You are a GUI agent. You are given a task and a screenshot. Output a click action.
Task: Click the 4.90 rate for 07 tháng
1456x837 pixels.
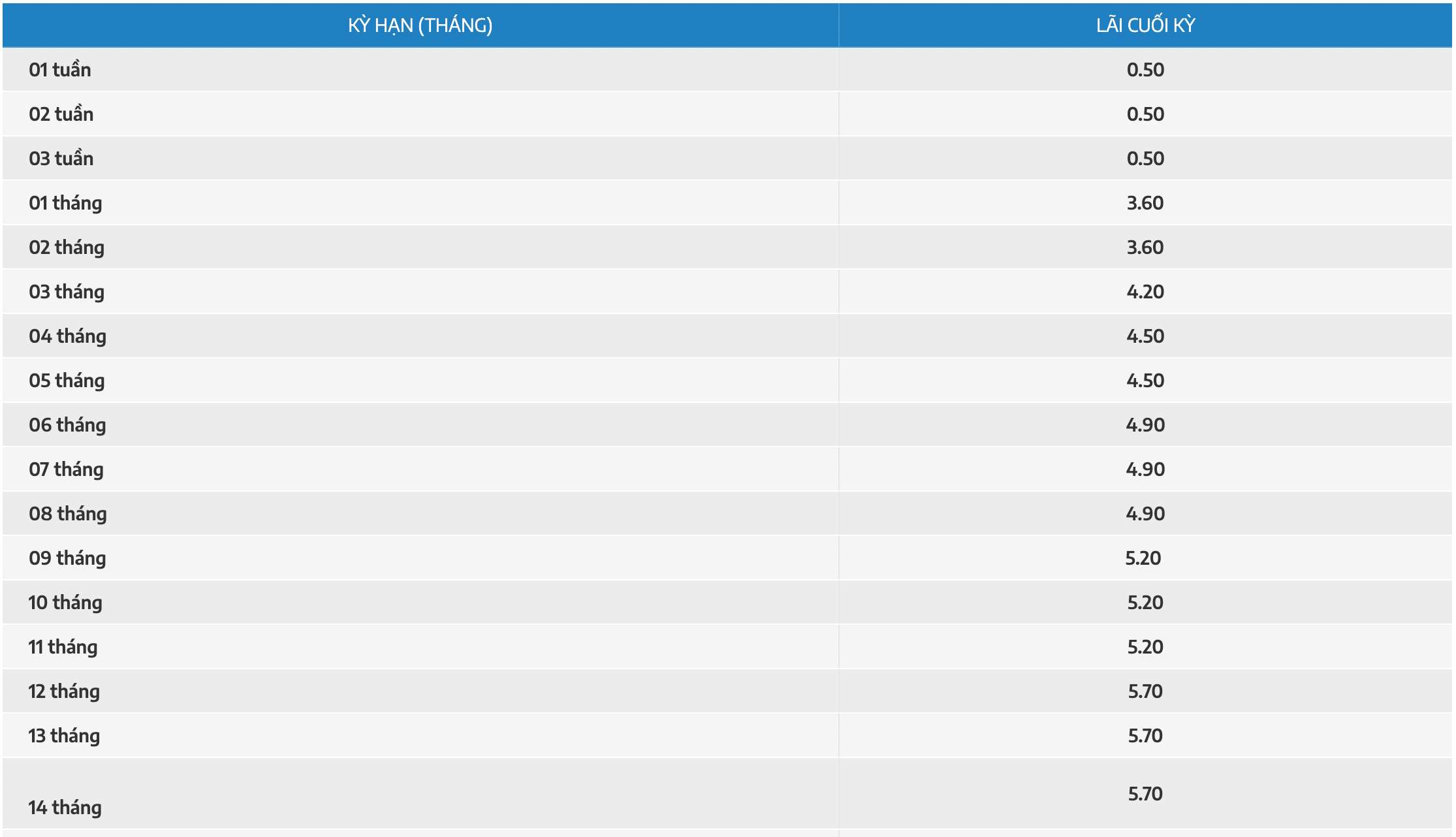click(x=1145, y=469)
